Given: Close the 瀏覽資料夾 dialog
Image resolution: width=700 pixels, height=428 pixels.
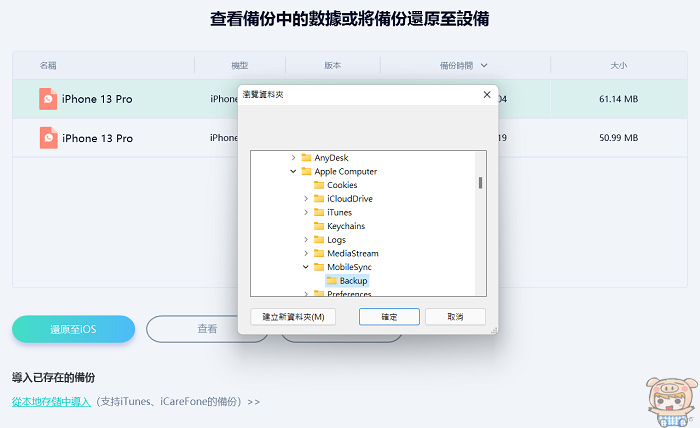Looking at the screenshot, I should pyautogui.click(x=487, y=95).
